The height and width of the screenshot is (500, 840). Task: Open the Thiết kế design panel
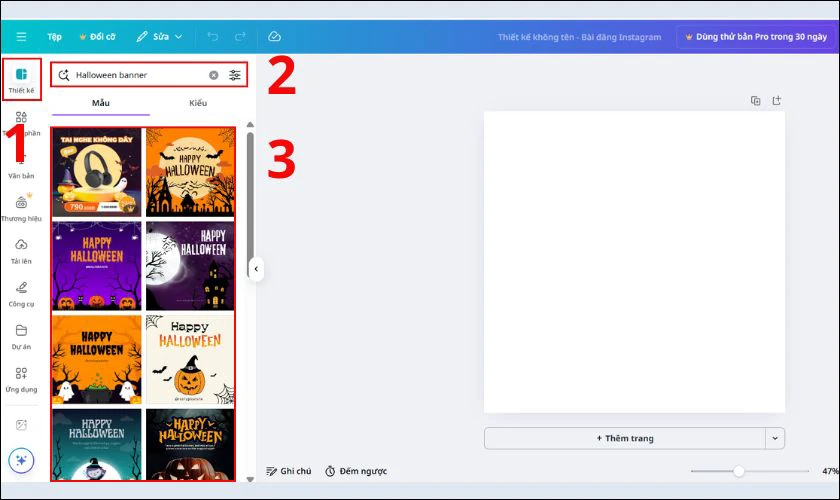pos(21,80)
